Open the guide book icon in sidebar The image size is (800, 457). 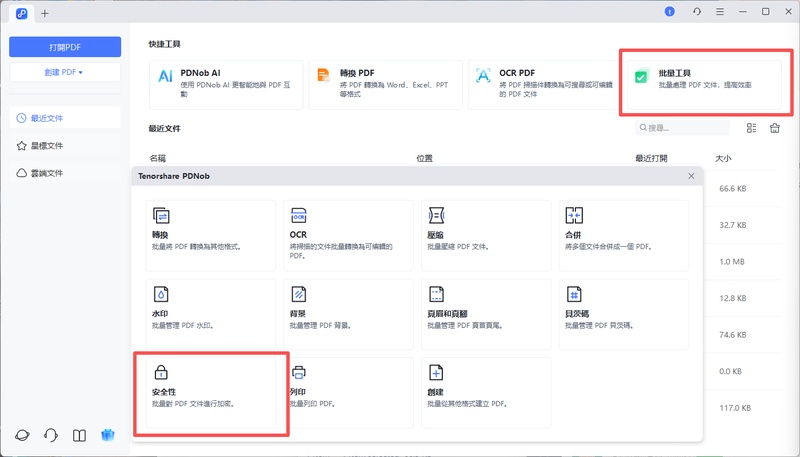(x=79, y=436)
